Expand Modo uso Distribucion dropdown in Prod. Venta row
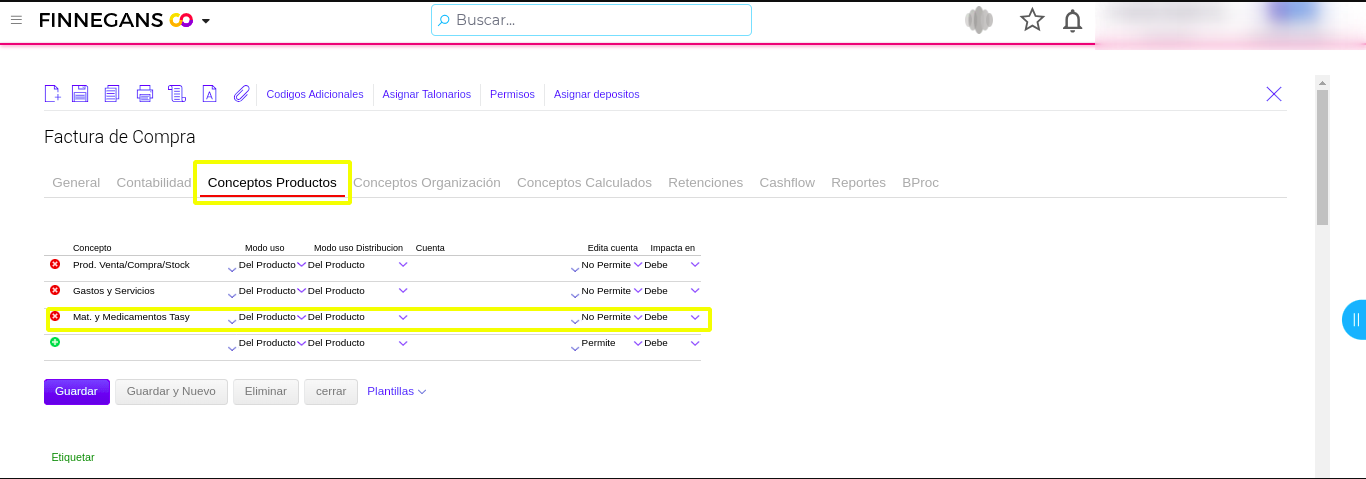 (x=403, y=265)
